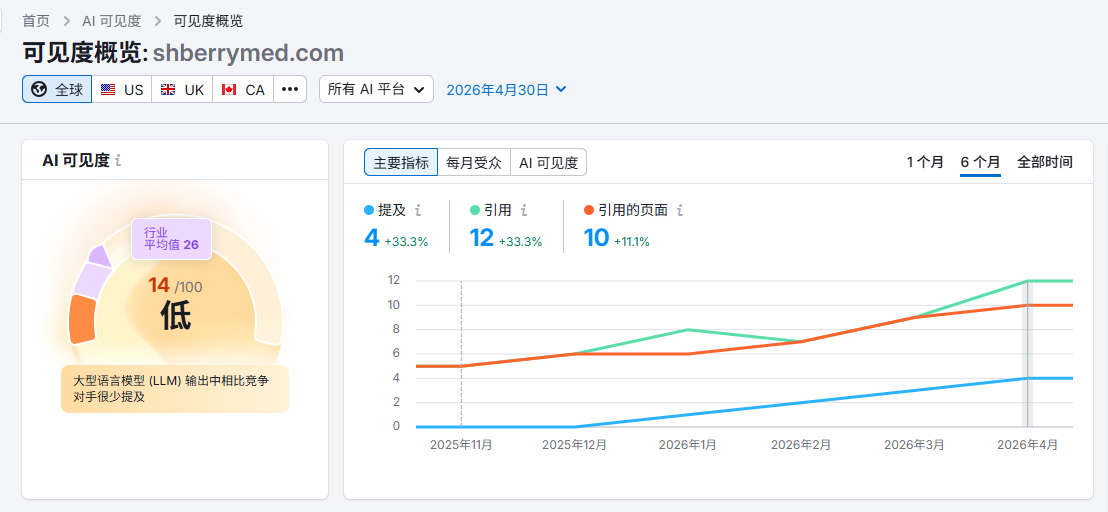
Task: Click the green 引用 legend dot
Action: pyautogui.click(x=475, y=210)
